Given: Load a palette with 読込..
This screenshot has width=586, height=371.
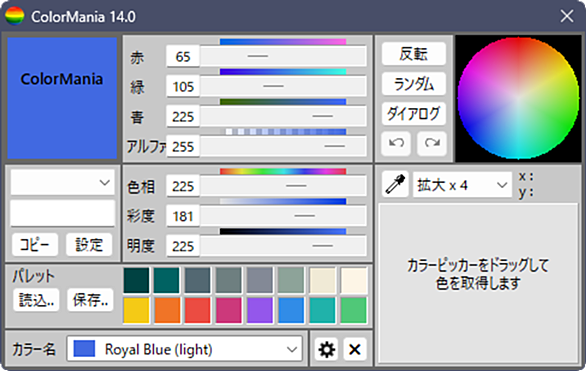Looking at the screenshot, I should click(36, 300).
